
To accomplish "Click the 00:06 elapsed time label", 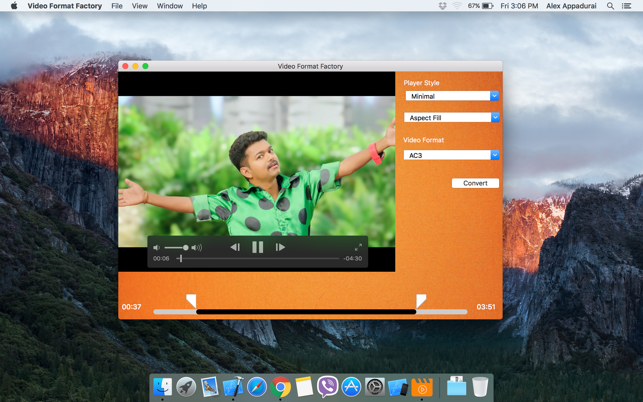I will 161,258.
